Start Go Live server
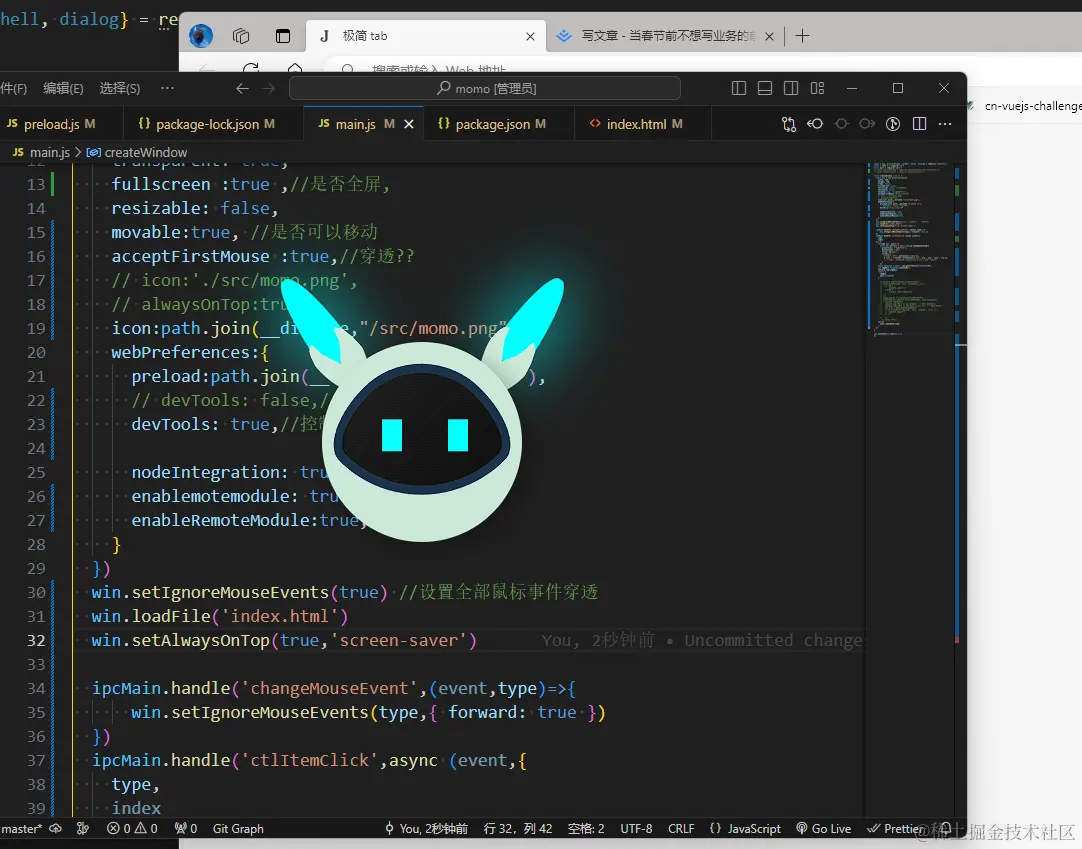This screenshot has width=1082, height=849. click(823, 829)
